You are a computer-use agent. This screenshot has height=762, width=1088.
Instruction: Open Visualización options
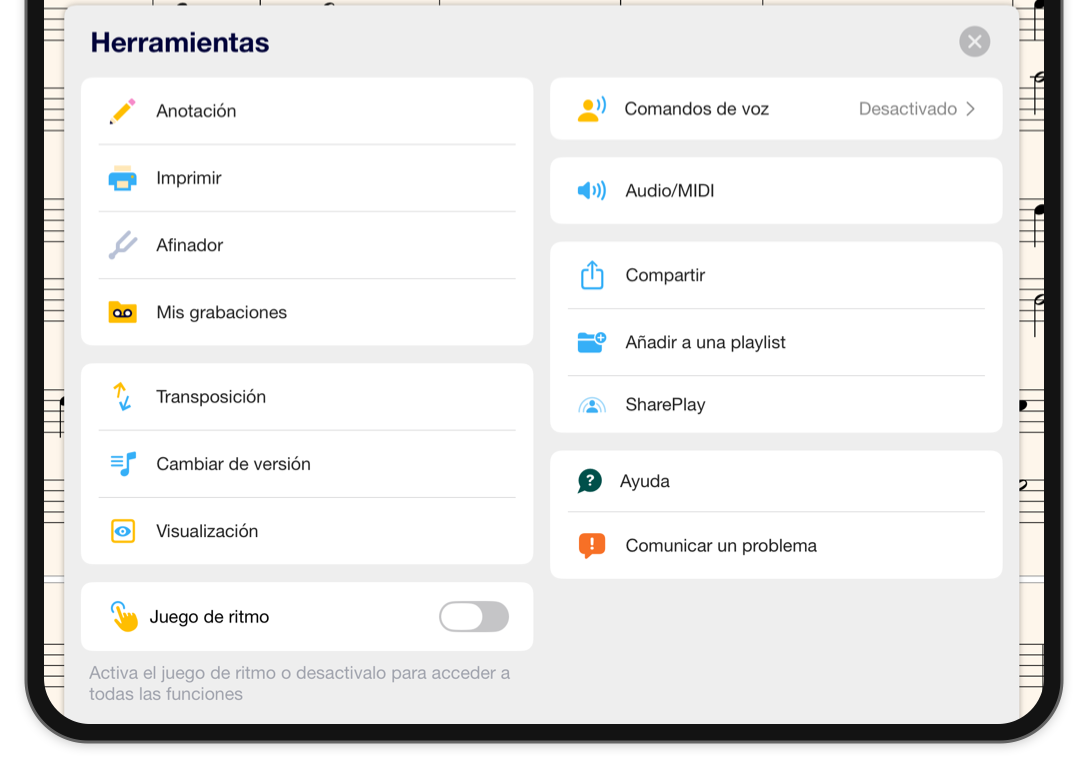[307, 531]
